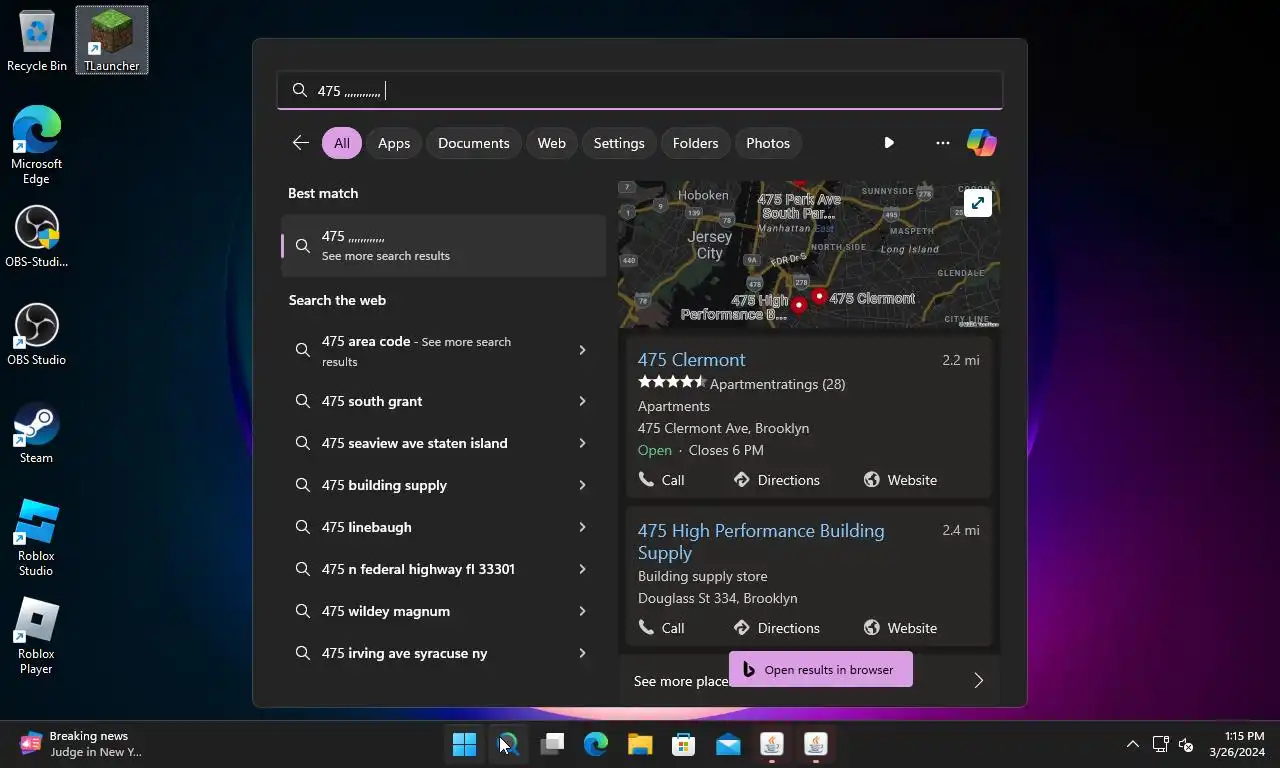Screen dimensions: 1280x768
Task: Expand the 475 area code suggestion chevron
Action: pos(582,350)
